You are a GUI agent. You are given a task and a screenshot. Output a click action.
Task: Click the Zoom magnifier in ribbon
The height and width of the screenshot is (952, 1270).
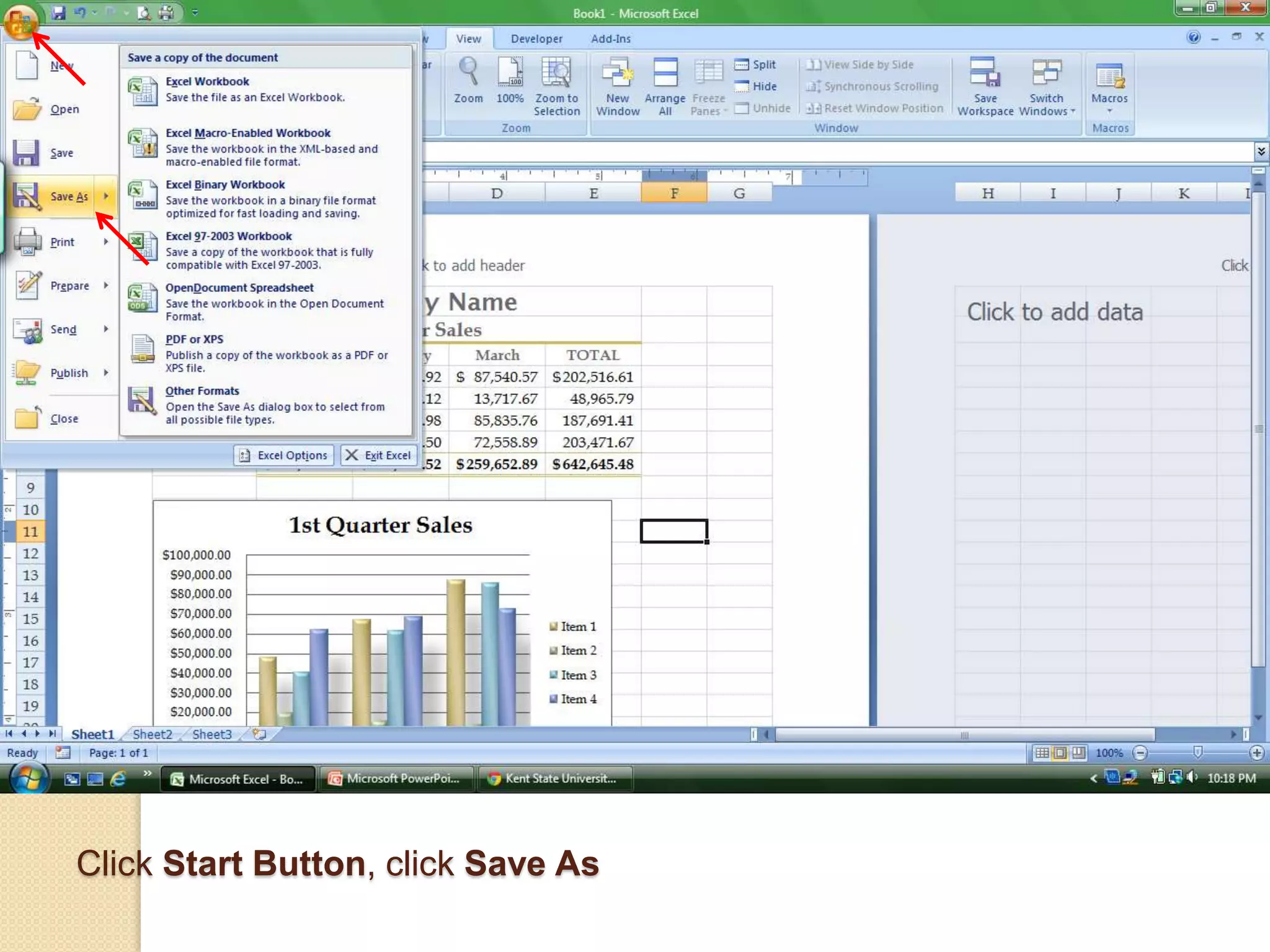click(x=468, y=81)
